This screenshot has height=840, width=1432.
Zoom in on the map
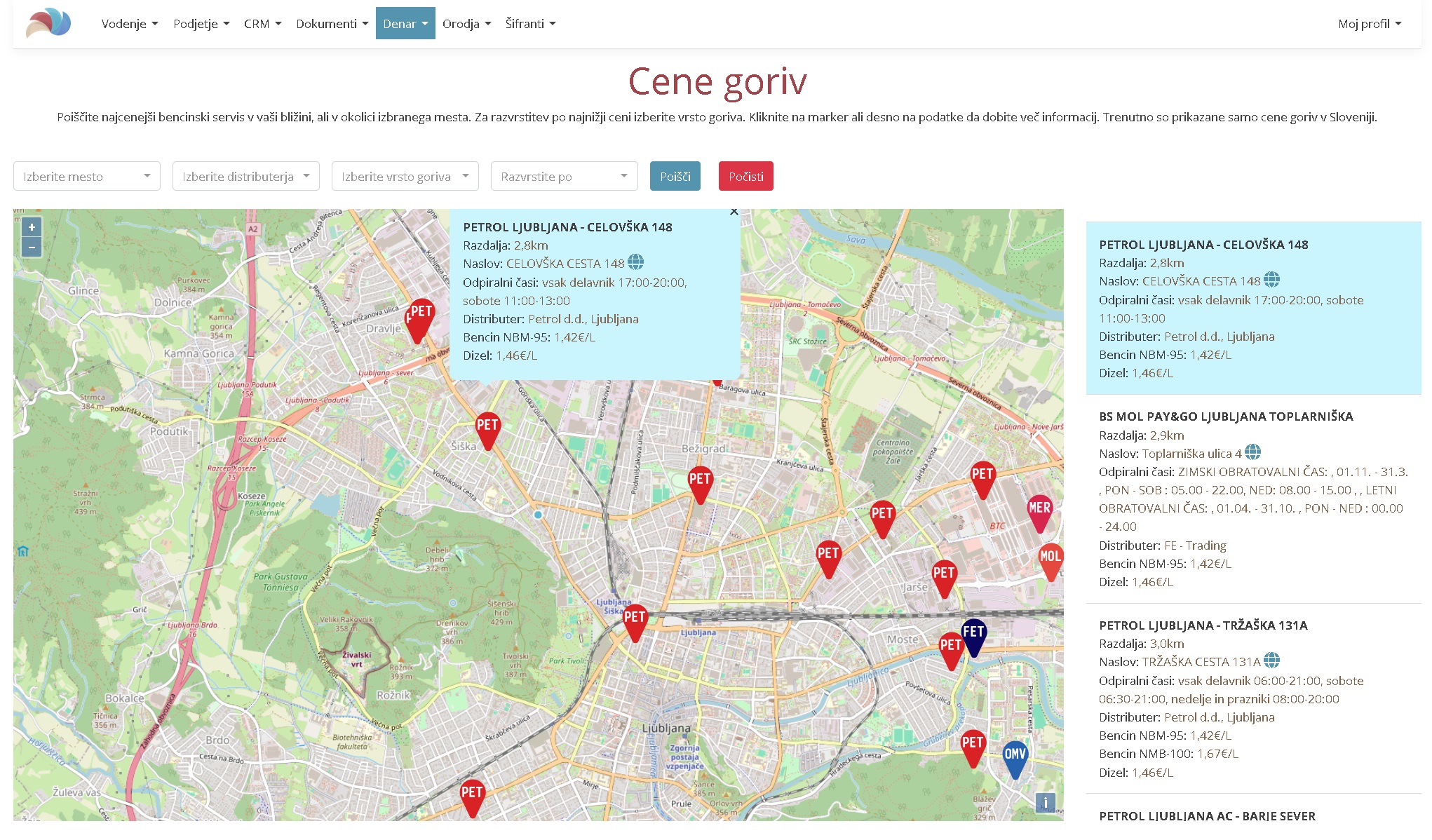pos(32,227)
